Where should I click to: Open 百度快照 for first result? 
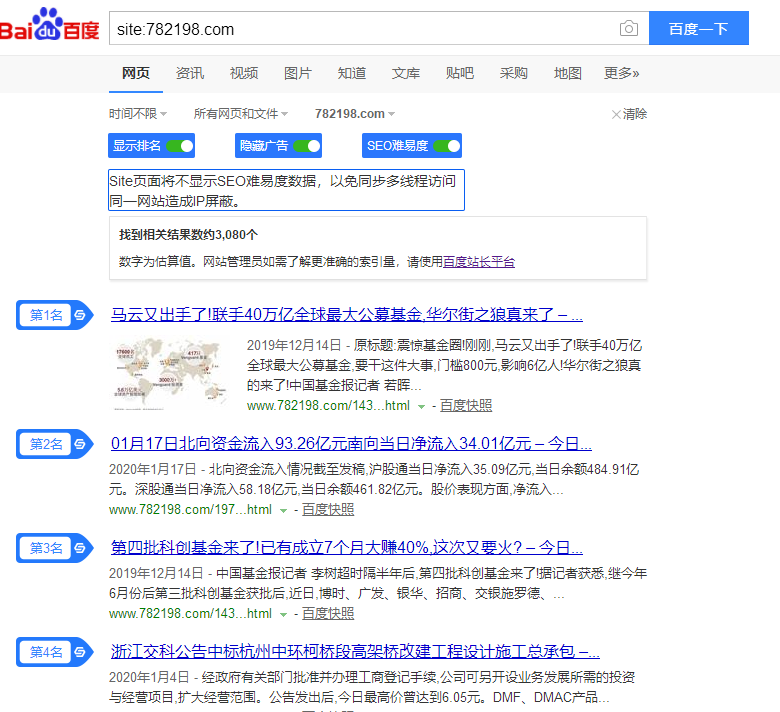point(466,406)
